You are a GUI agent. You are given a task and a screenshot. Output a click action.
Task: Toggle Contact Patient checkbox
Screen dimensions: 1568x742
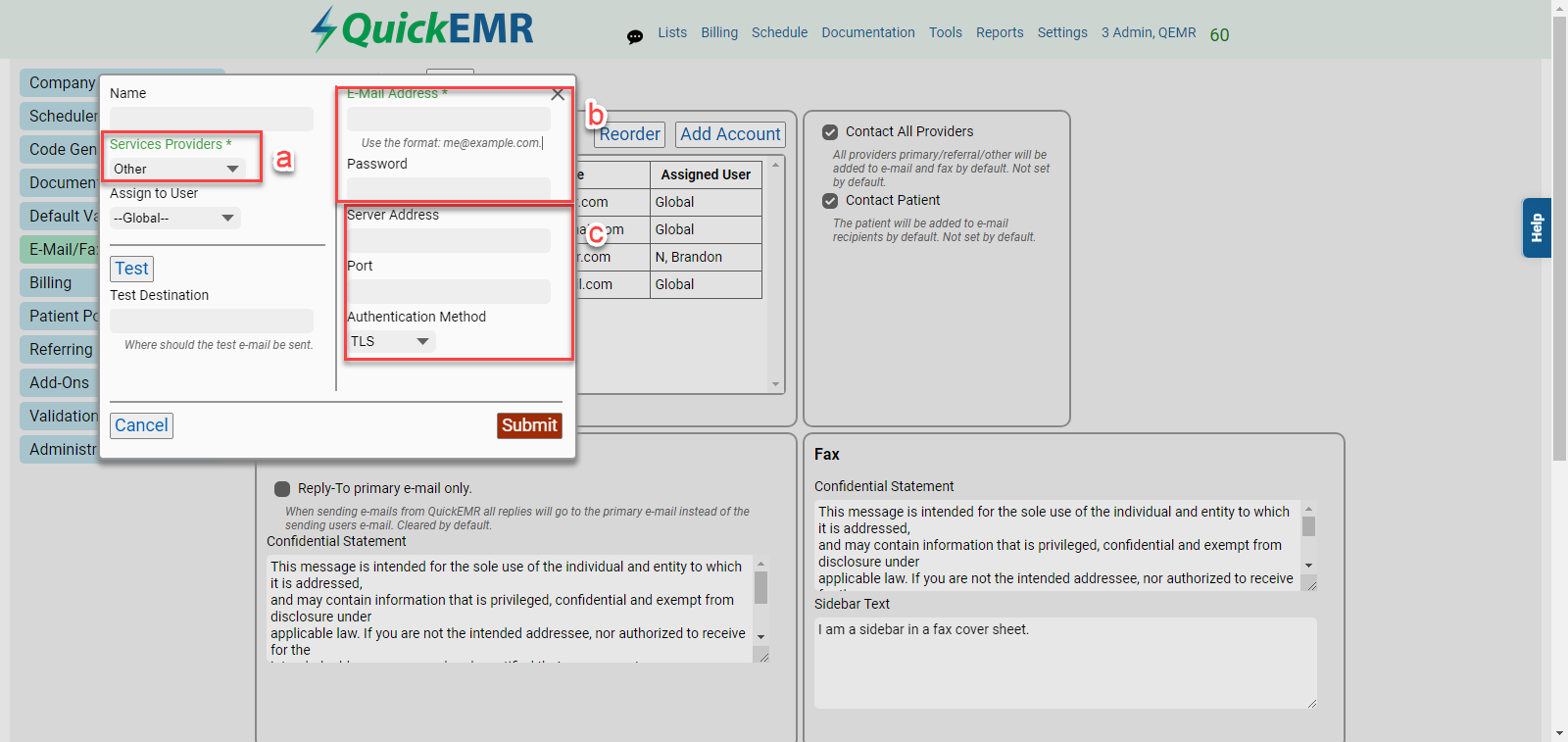click(x=830, y=201)
